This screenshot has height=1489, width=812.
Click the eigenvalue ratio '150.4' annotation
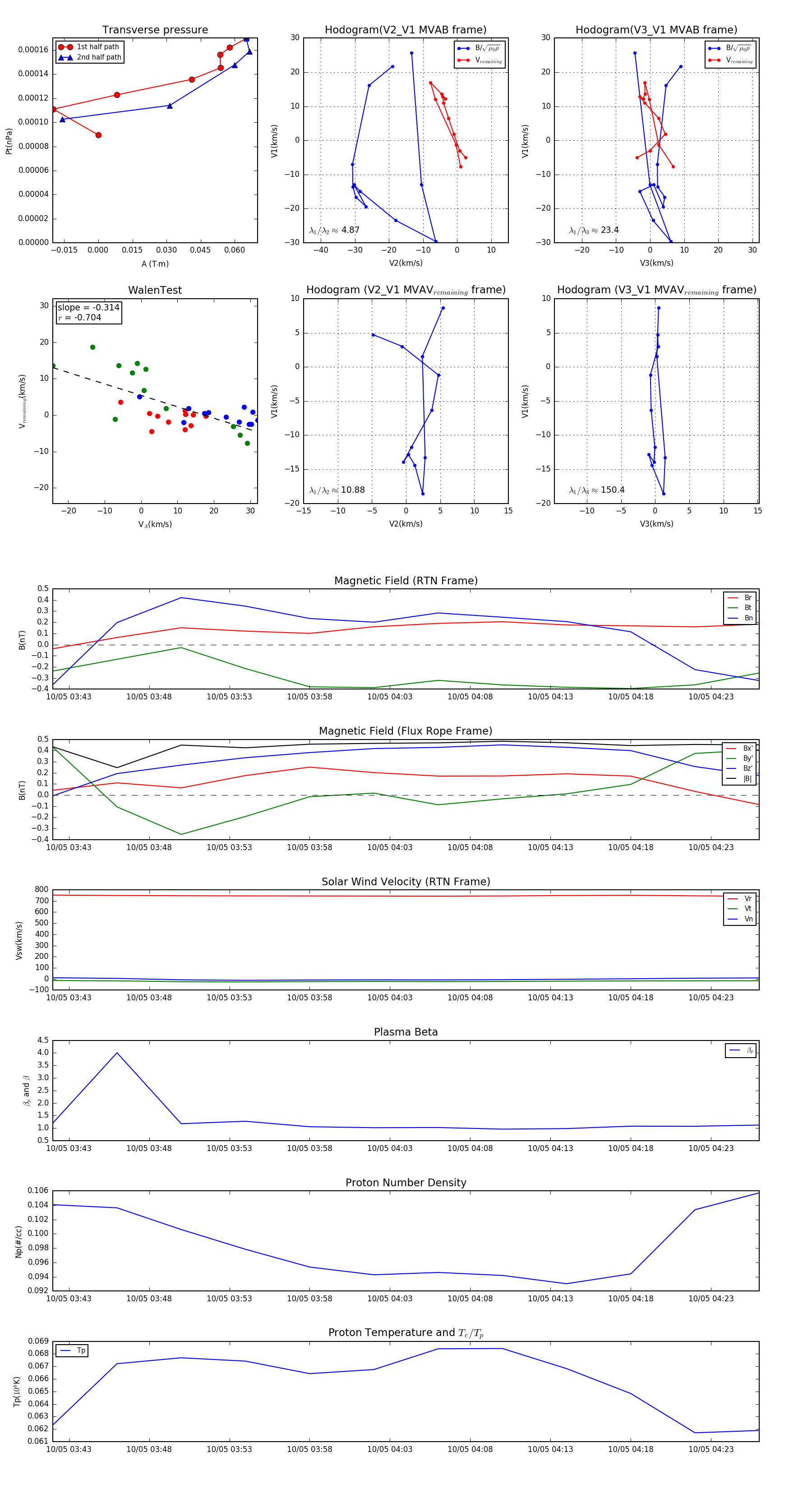[596, 490]
